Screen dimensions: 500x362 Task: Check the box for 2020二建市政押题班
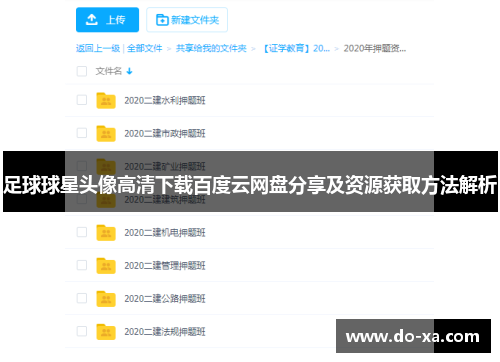[x=82, y=133]
